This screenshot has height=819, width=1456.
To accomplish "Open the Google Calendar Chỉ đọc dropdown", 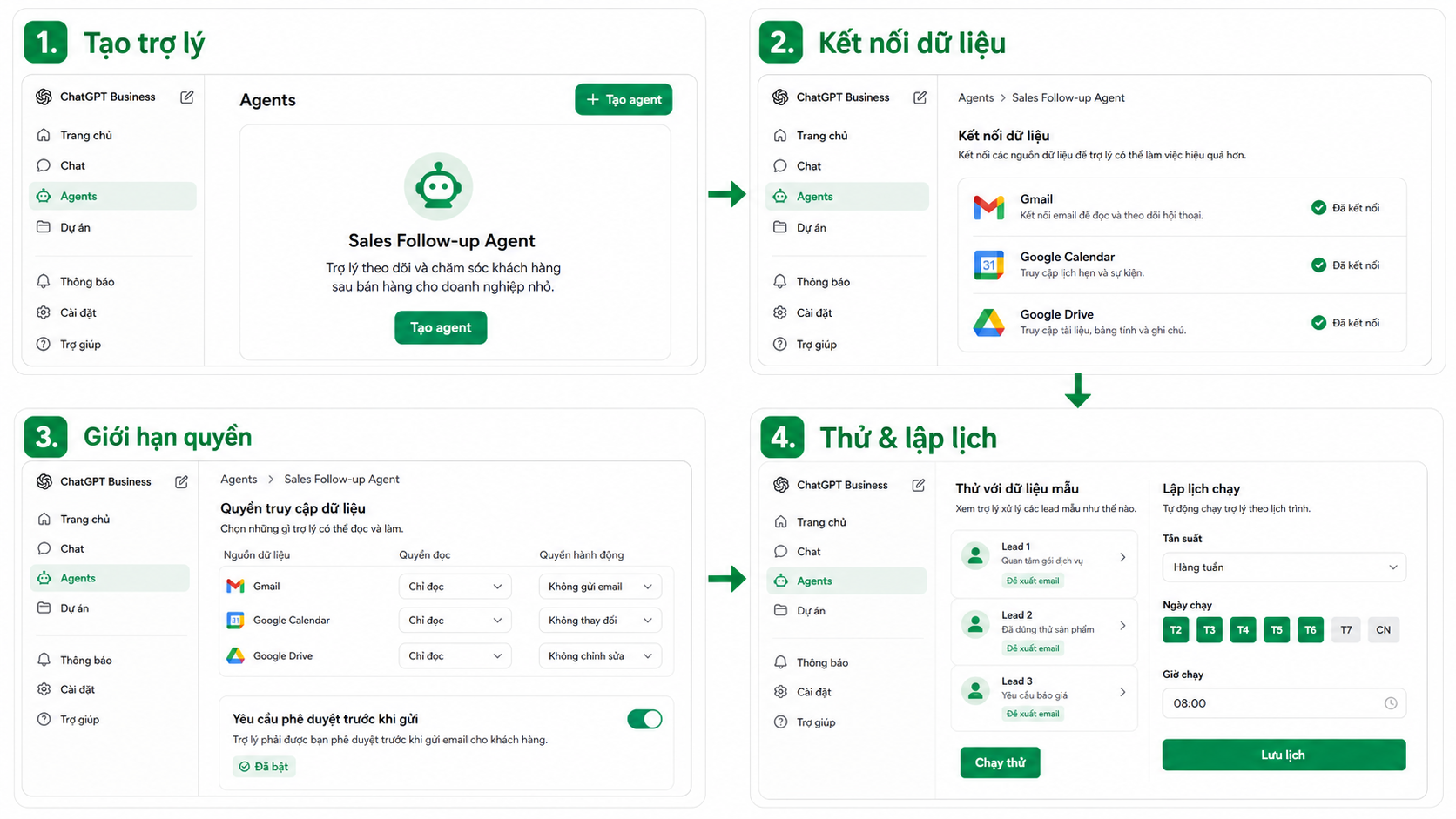I will (455, 621).
